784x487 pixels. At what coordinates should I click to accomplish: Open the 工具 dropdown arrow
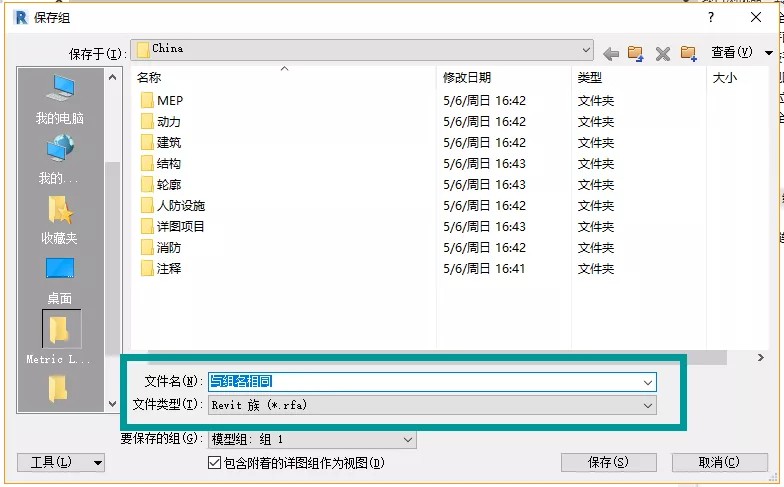(98, 462)
